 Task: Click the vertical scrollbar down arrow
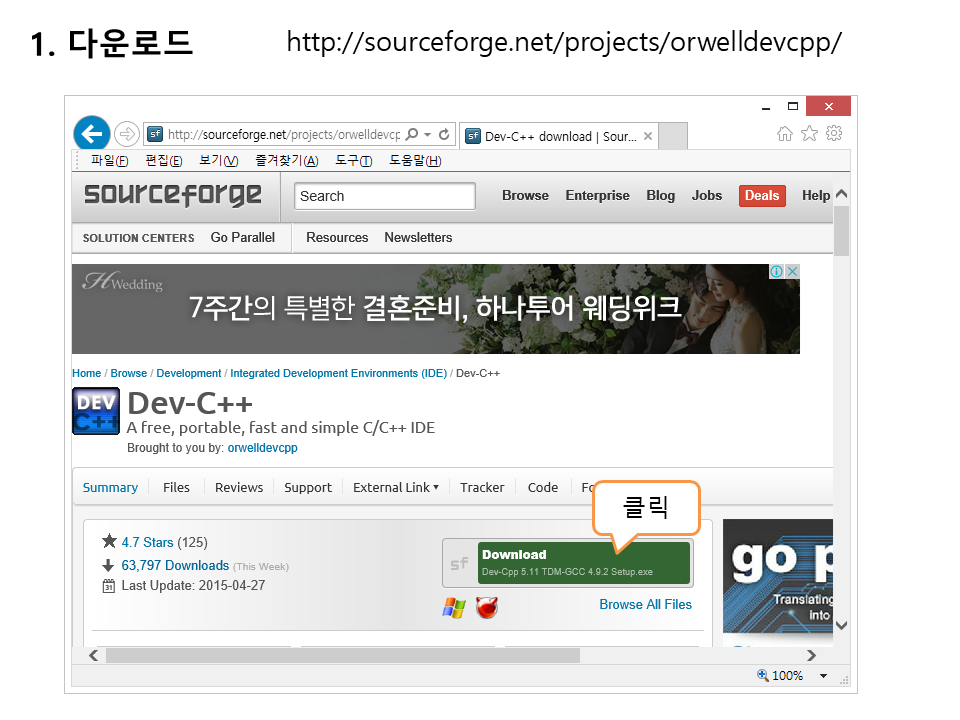pos(842,625)
